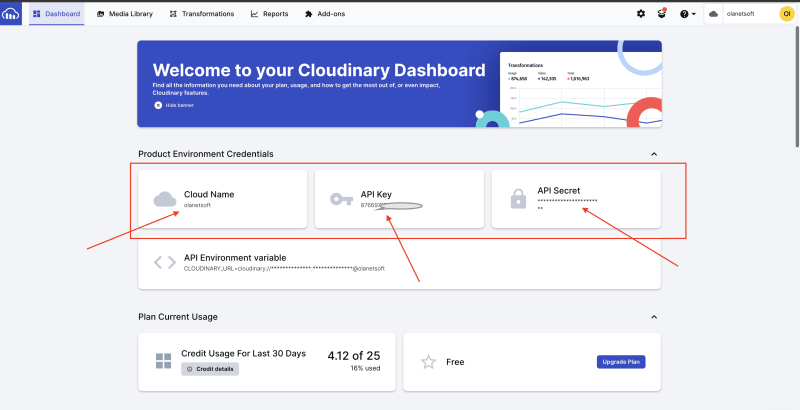This screenshot has height=410, width=800.
Task: Click the notifications mascot icon
Action: 662,14
